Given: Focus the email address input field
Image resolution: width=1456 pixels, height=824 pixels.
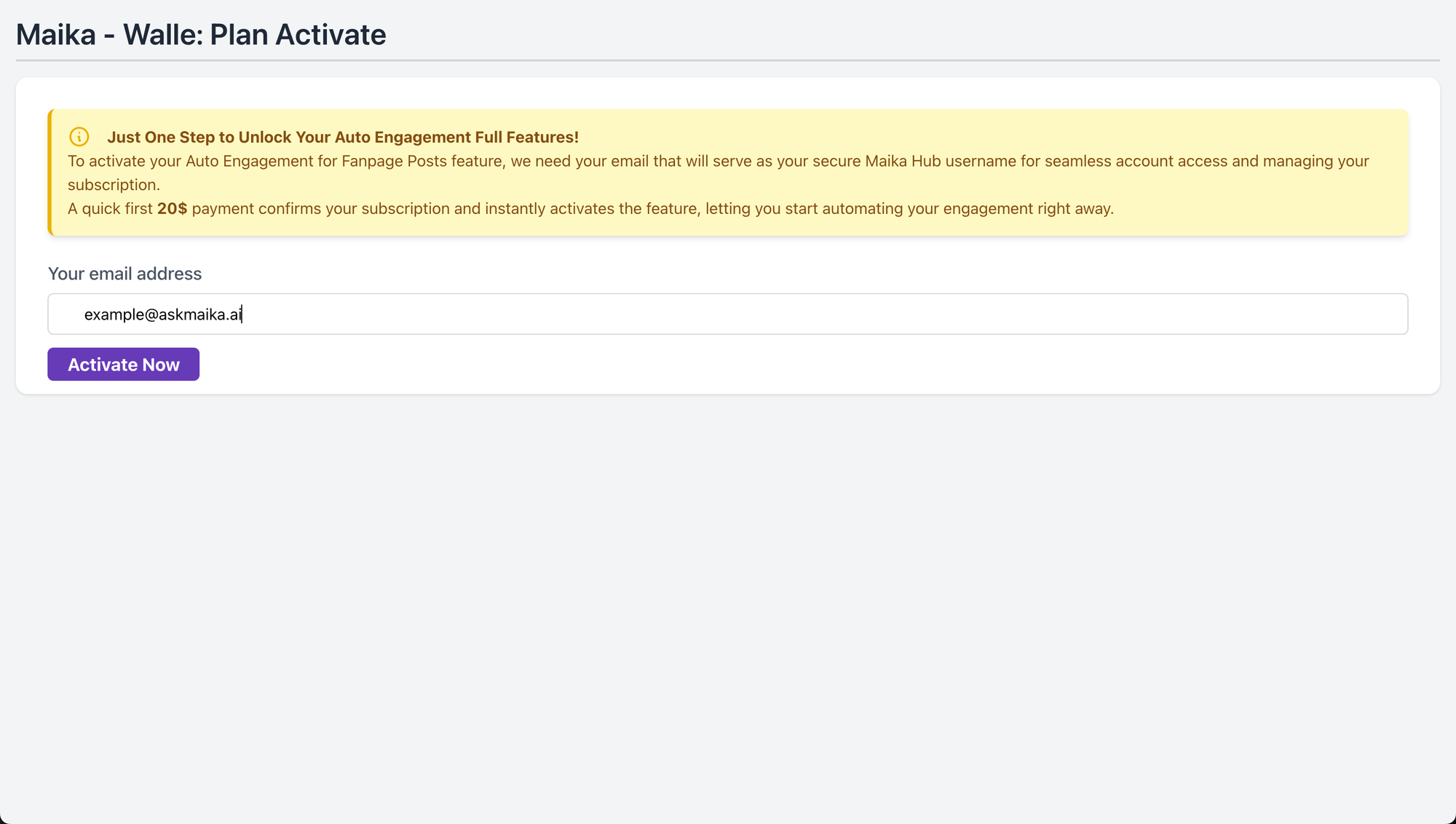Looking at the screenshot, I should [x=727, y=314].
